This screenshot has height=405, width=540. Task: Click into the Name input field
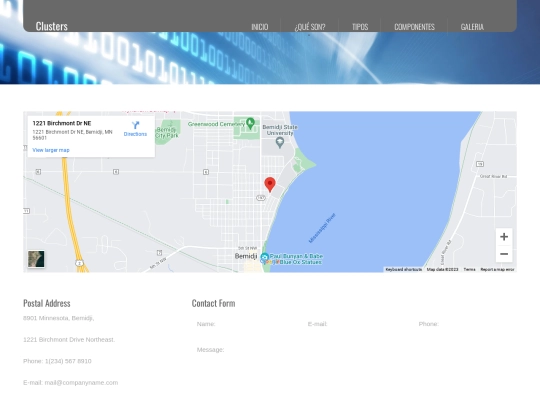(x=245, y=324)
